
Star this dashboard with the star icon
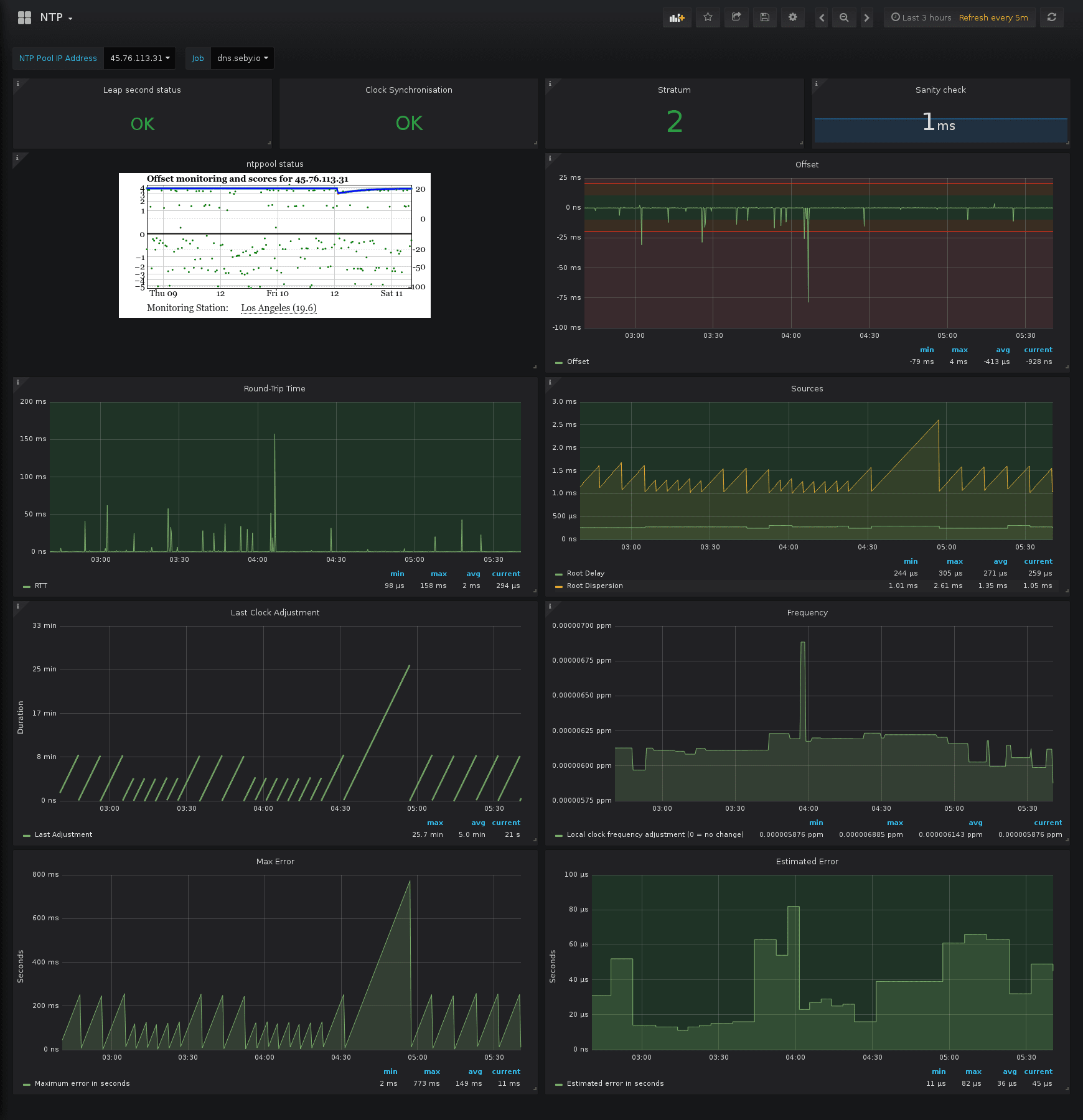(708, 17)
